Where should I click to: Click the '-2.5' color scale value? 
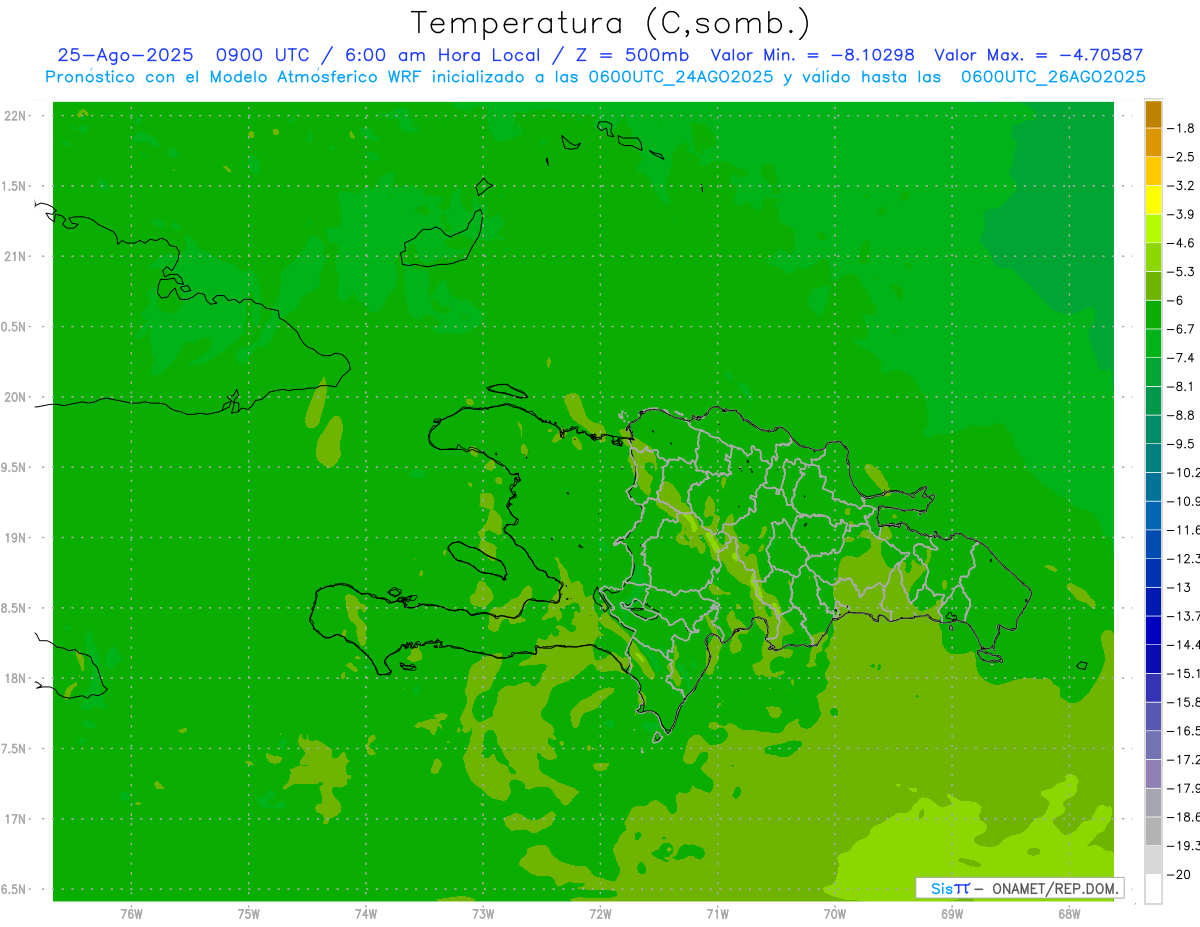pos(1181,157)
